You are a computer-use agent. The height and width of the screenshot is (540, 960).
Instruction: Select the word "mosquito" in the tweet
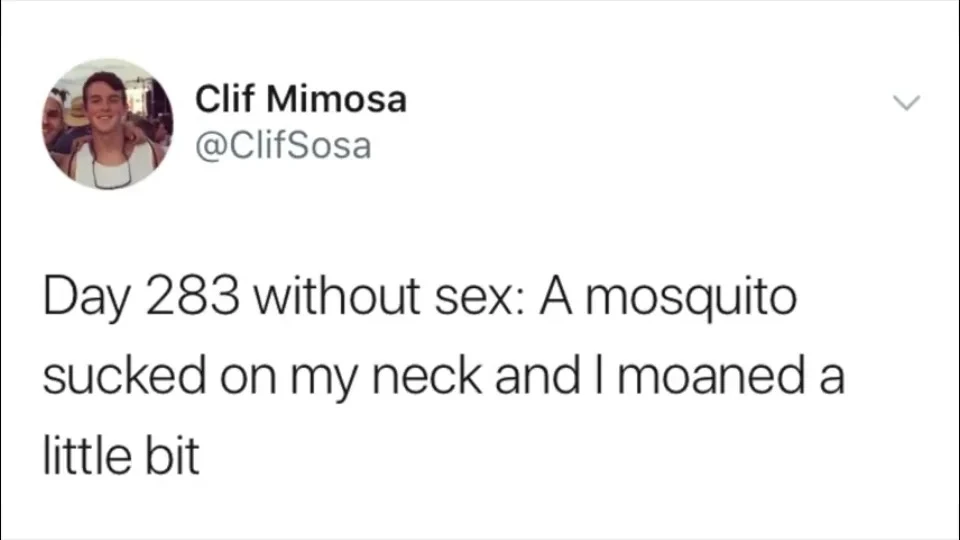pos(697,301)
